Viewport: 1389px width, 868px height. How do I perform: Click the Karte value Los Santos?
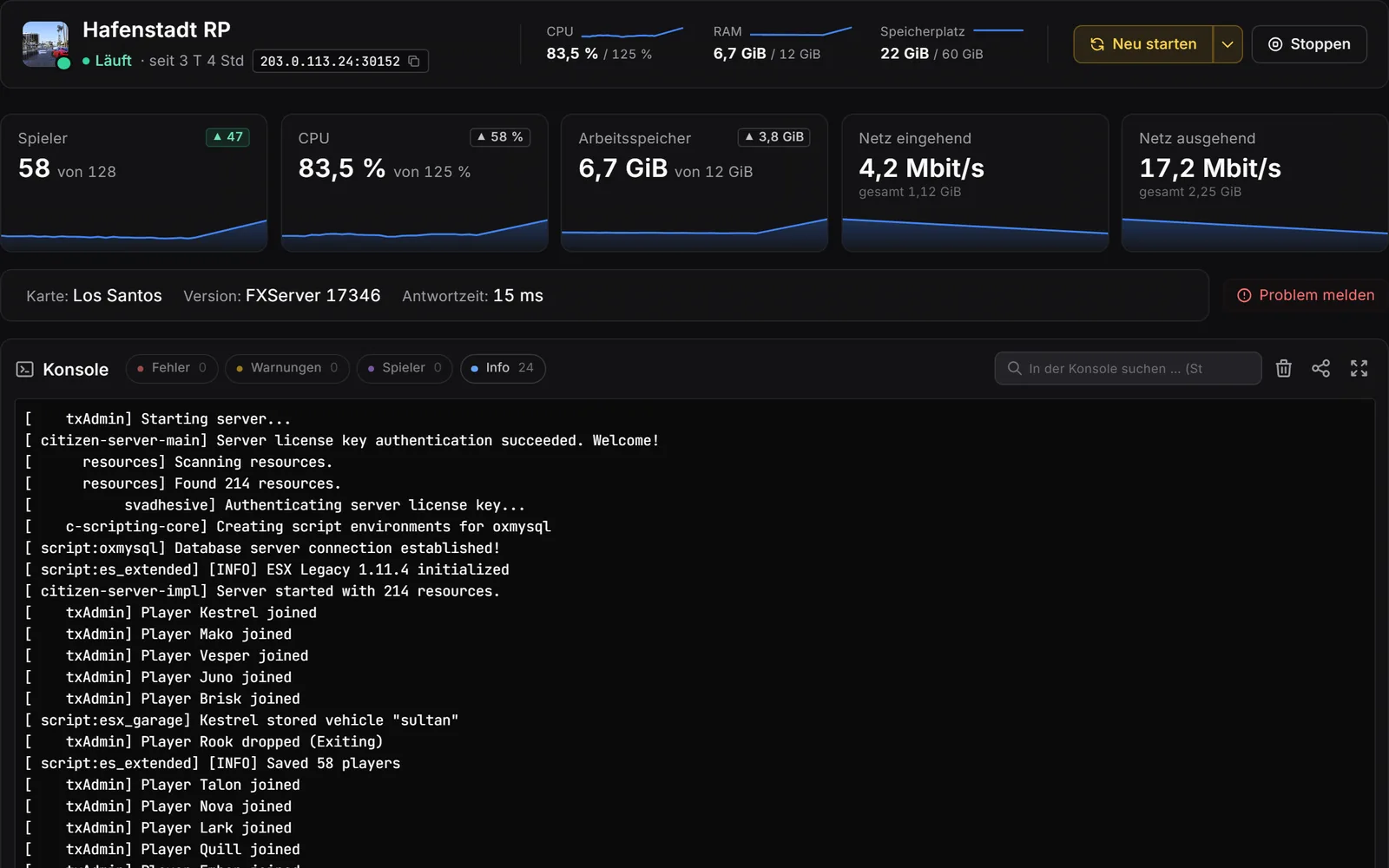click(117, 296)
